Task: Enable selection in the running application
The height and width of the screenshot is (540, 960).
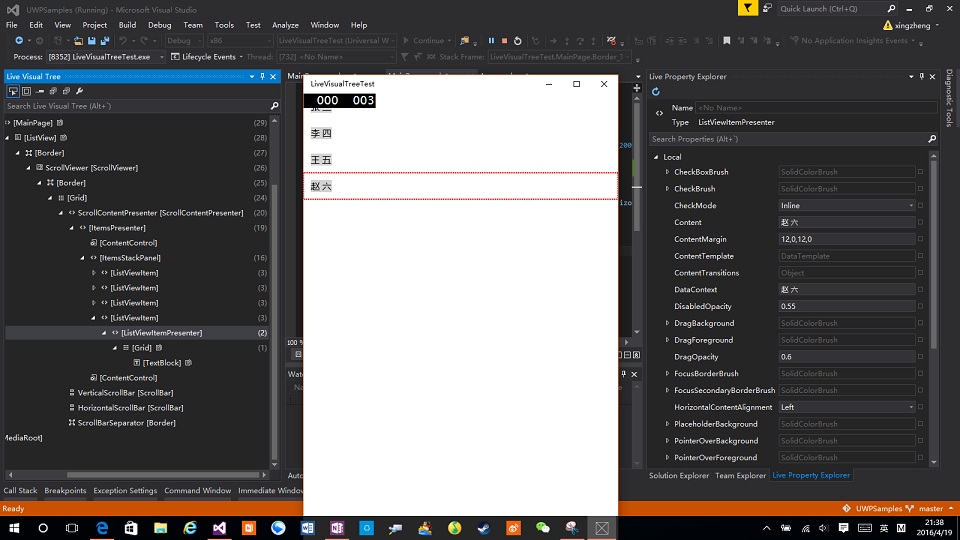Action: coord(13,91)
